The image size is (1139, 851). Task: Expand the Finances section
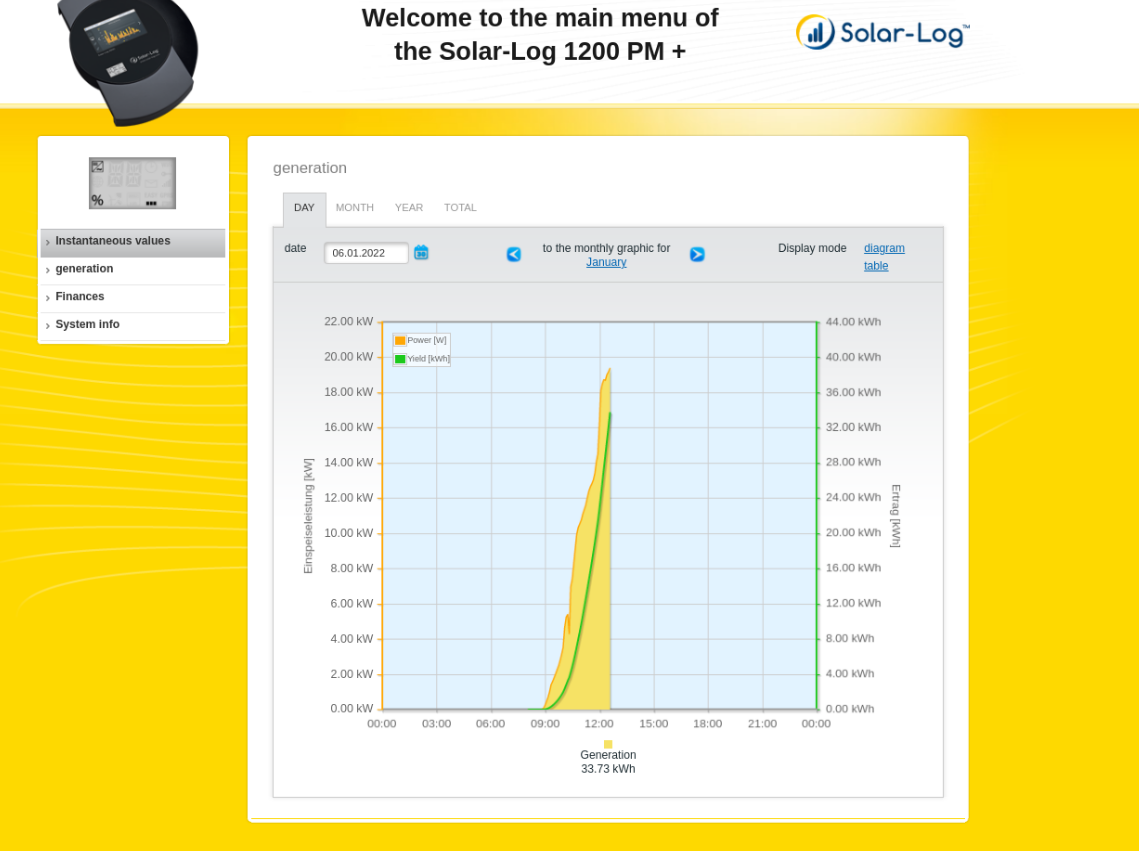[x=79, y=297]
